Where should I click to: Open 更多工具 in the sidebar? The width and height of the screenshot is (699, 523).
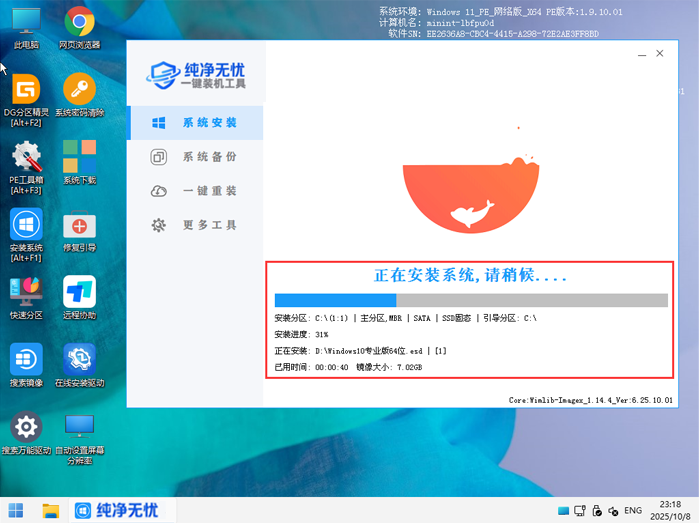(196, 225)
